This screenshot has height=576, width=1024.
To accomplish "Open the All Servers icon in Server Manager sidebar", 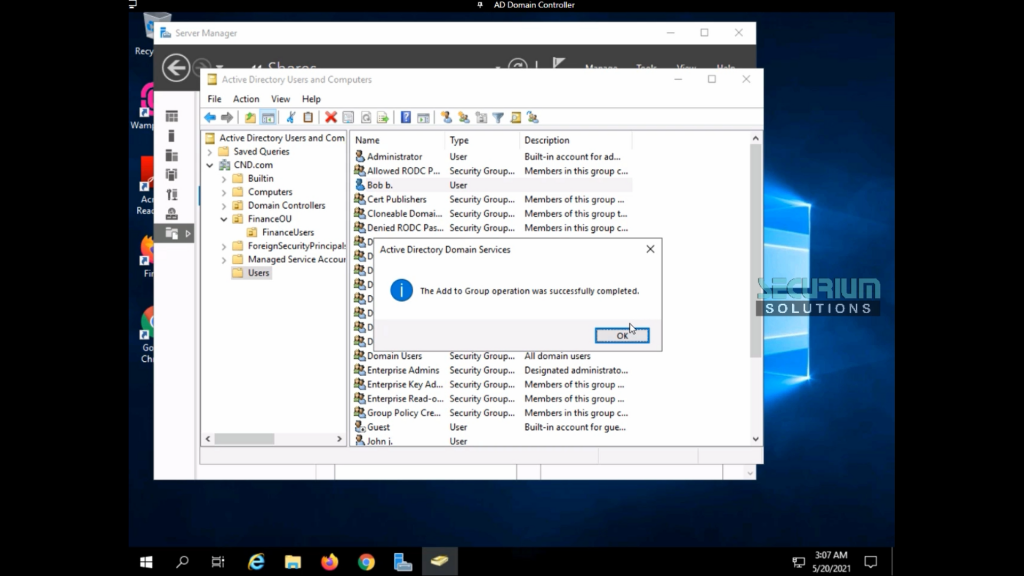I will [172, 155].
